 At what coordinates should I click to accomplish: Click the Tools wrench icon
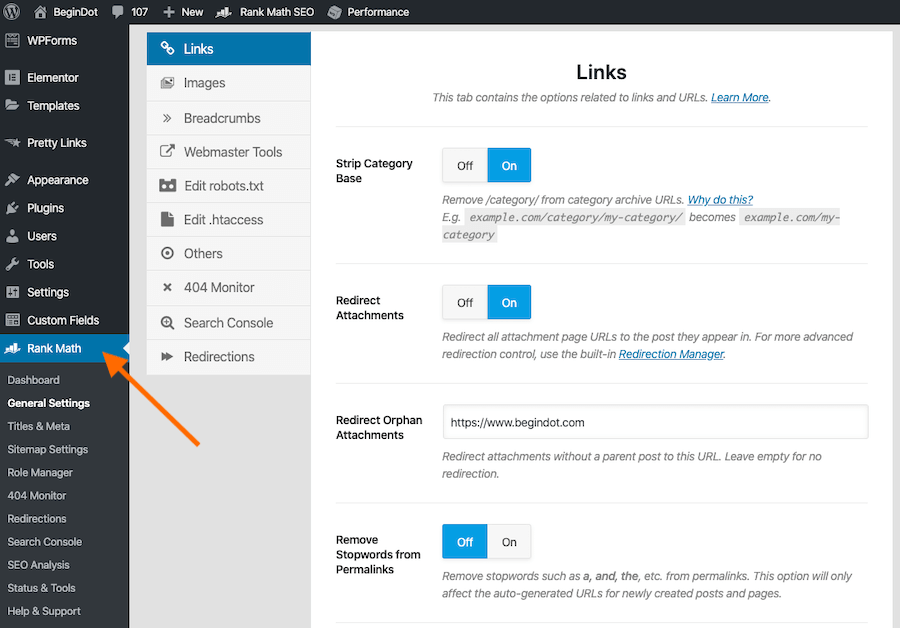(12, 264)
